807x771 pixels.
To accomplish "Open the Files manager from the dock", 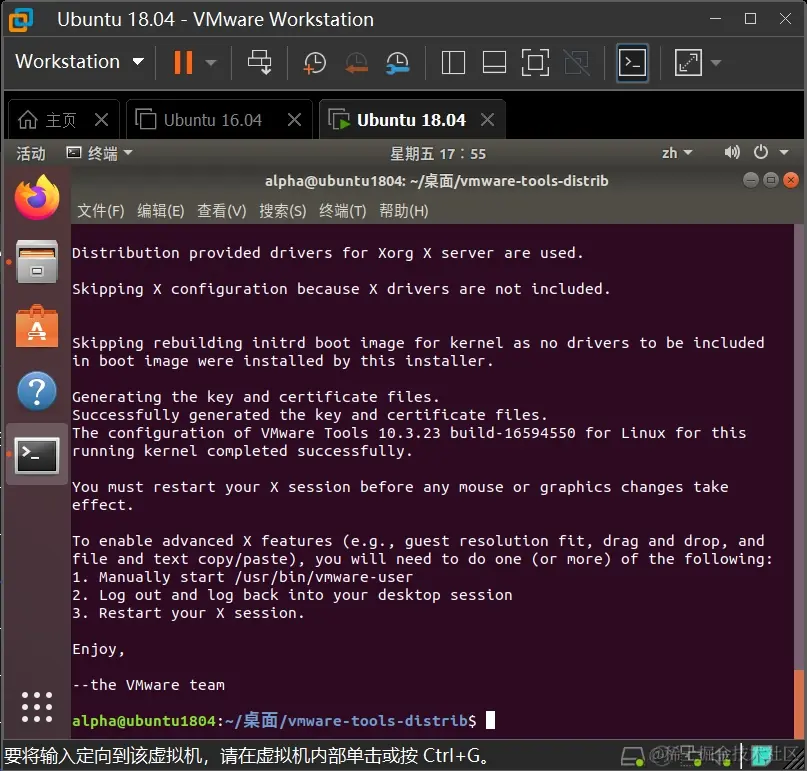I will click(x=37, y=261).
